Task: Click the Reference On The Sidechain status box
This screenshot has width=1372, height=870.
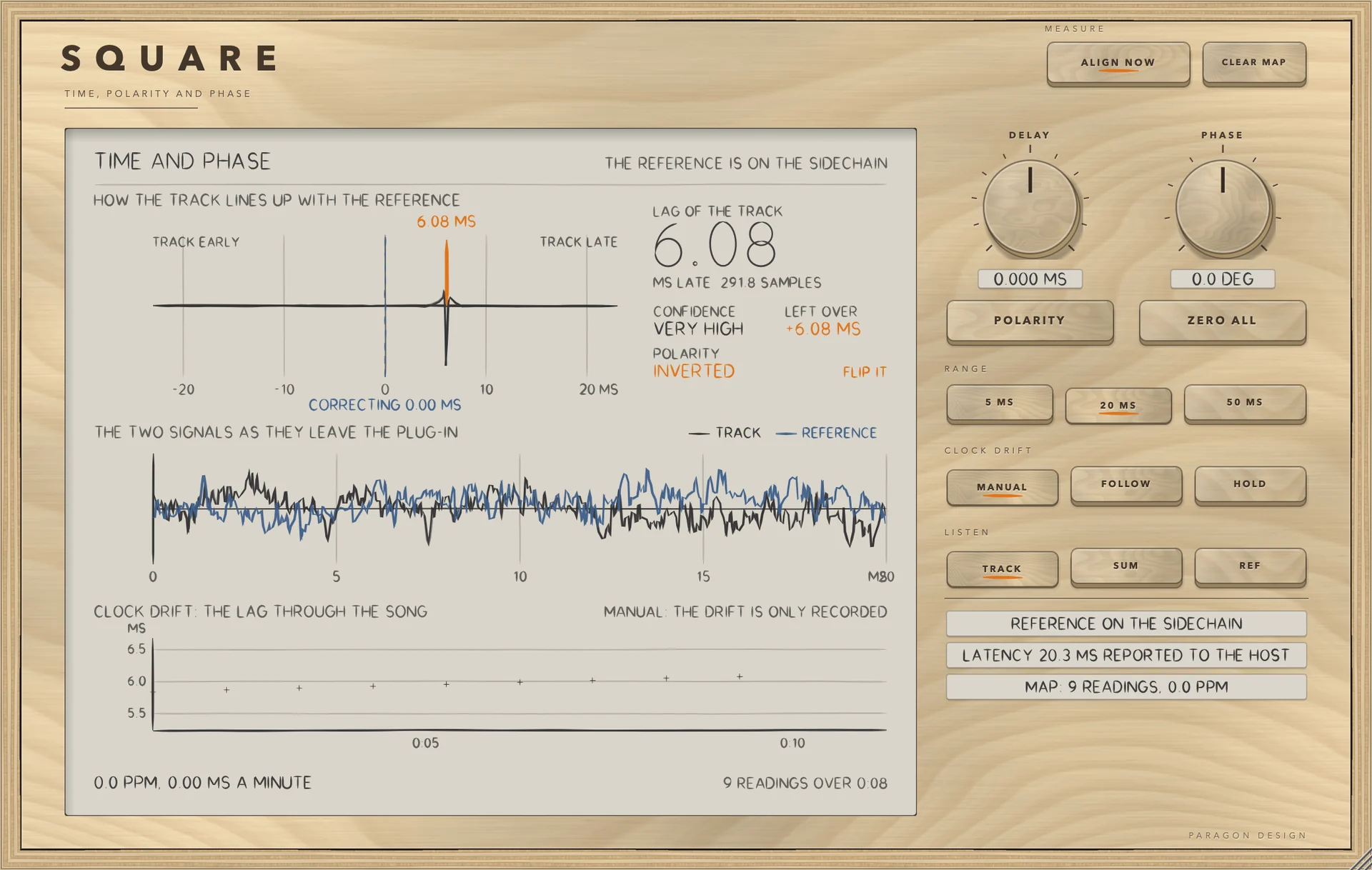Action: pyautogui.click(x=1126, y=624)
